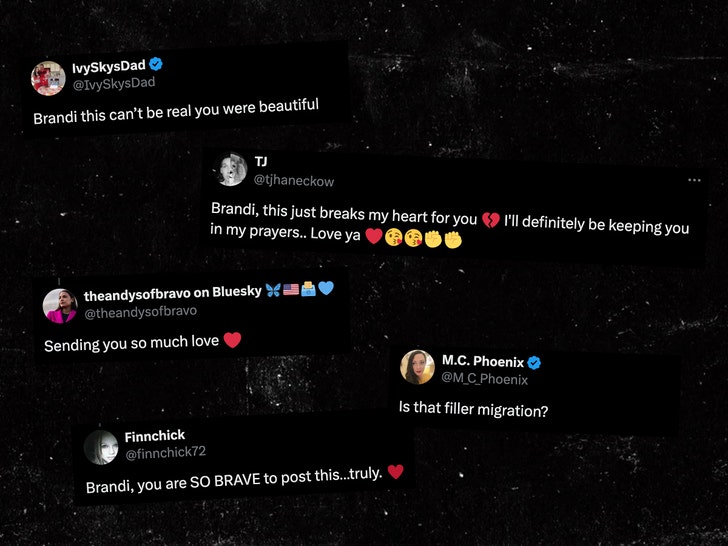Open the @finnchick72 handle
The width and height of the screenshot is (728, 546).
(x=165, y=453)
